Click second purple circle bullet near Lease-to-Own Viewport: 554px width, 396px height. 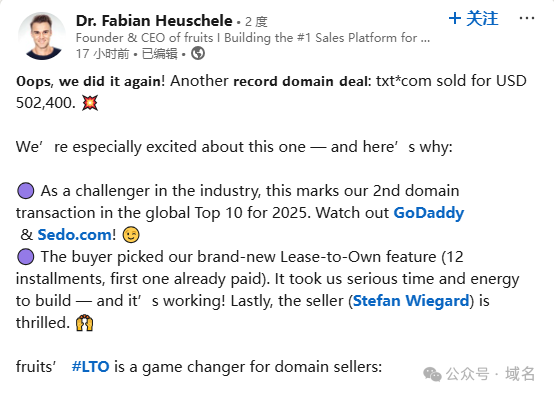pyautogui.click(x=26, y=257)
